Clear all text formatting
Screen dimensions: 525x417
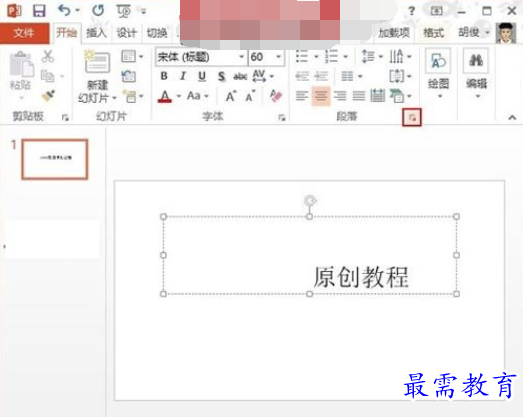(276, 96)
